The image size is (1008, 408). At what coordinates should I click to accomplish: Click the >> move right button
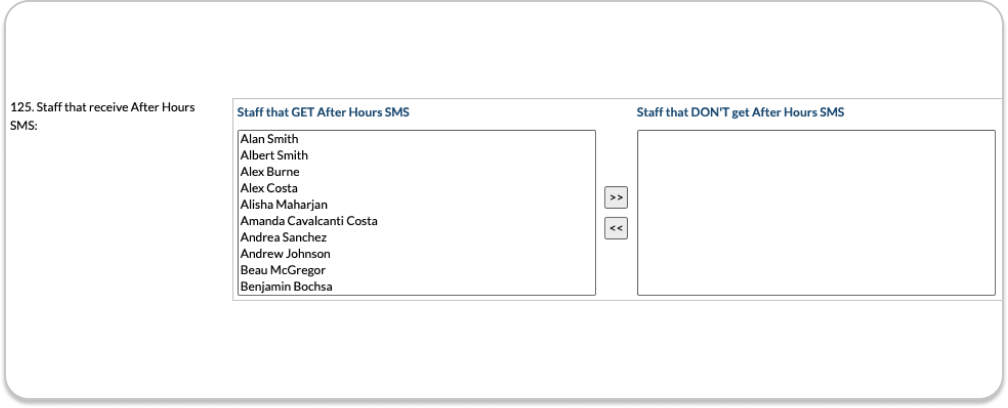point(616,198)
